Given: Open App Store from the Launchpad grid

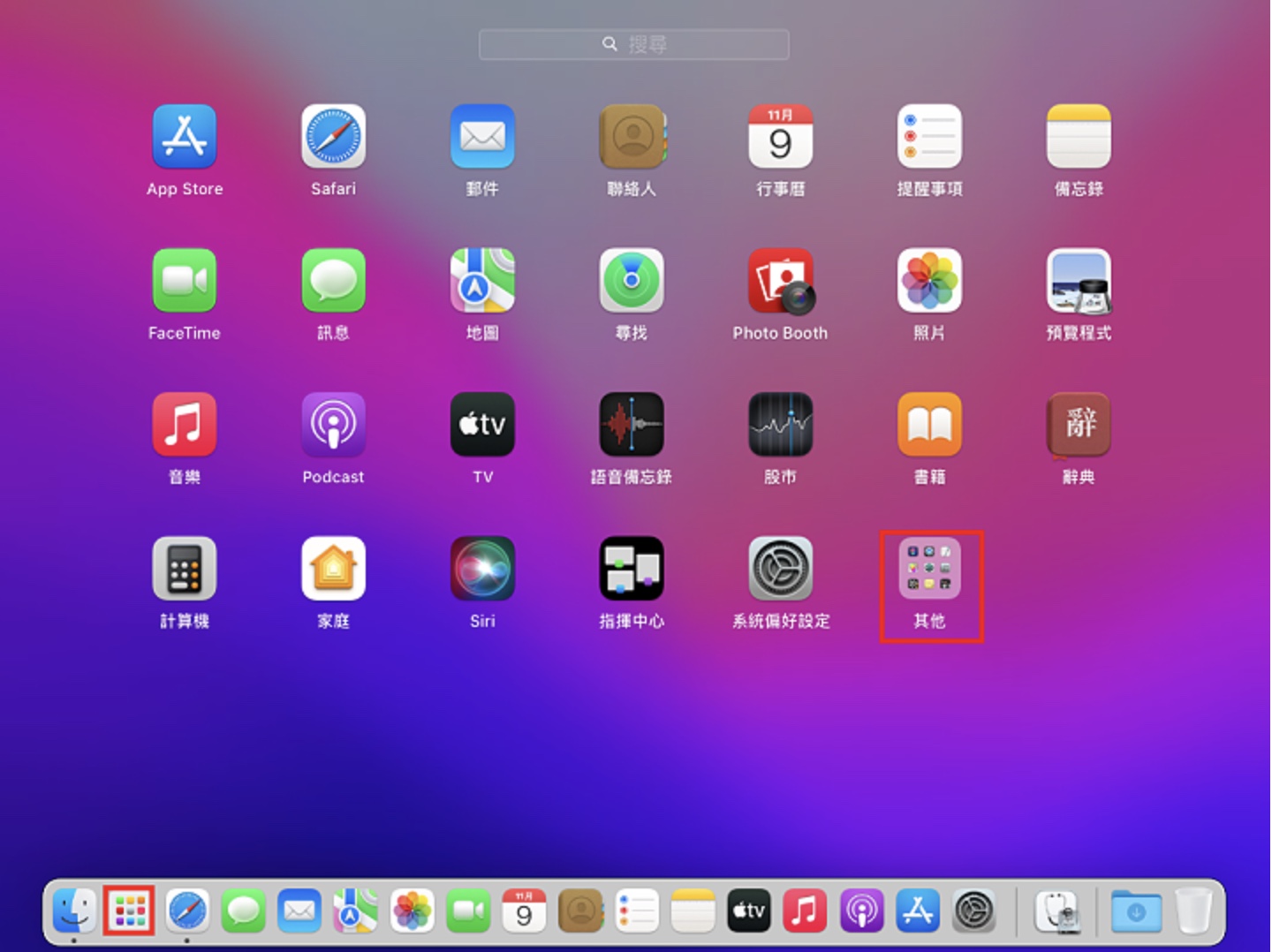Looking at the screenshot, I should [x=185, y=137].
